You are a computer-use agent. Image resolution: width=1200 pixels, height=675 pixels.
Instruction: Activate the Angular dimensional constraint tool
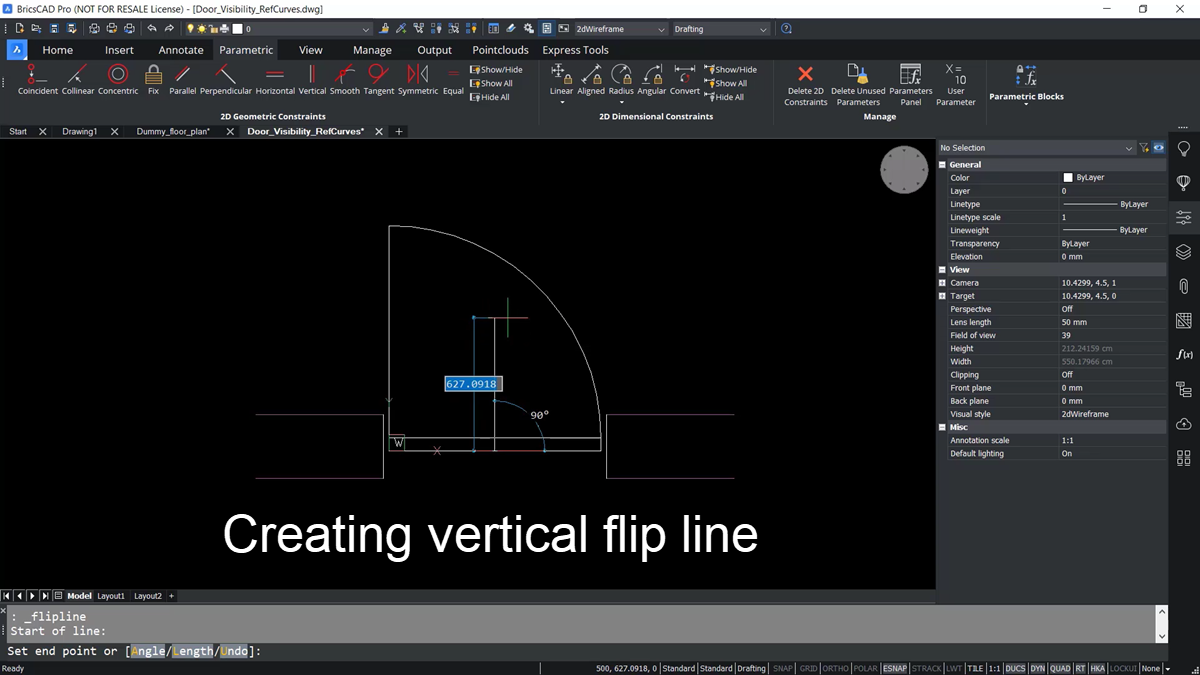(x=652, y=75)
